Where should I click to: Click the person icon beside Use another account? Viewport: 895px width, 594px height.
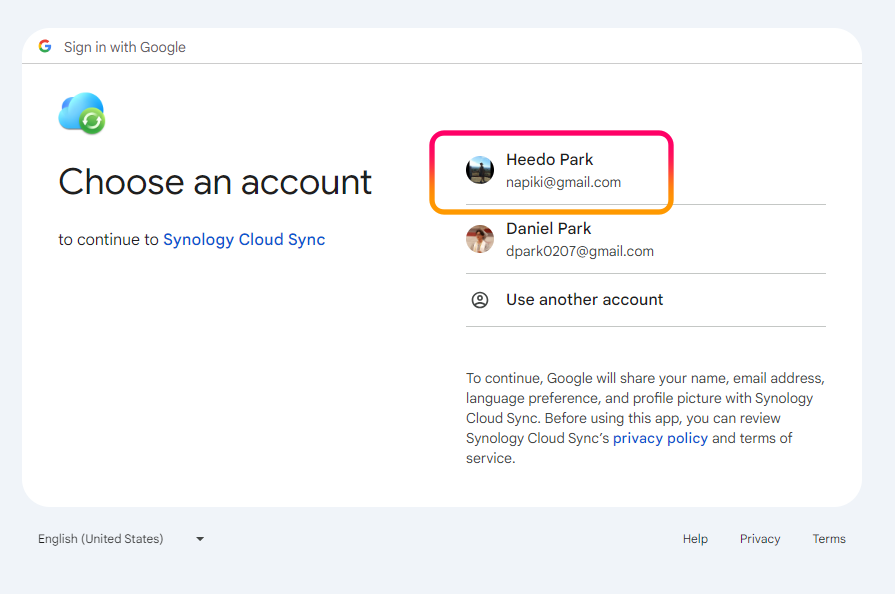tap(480, 300)
